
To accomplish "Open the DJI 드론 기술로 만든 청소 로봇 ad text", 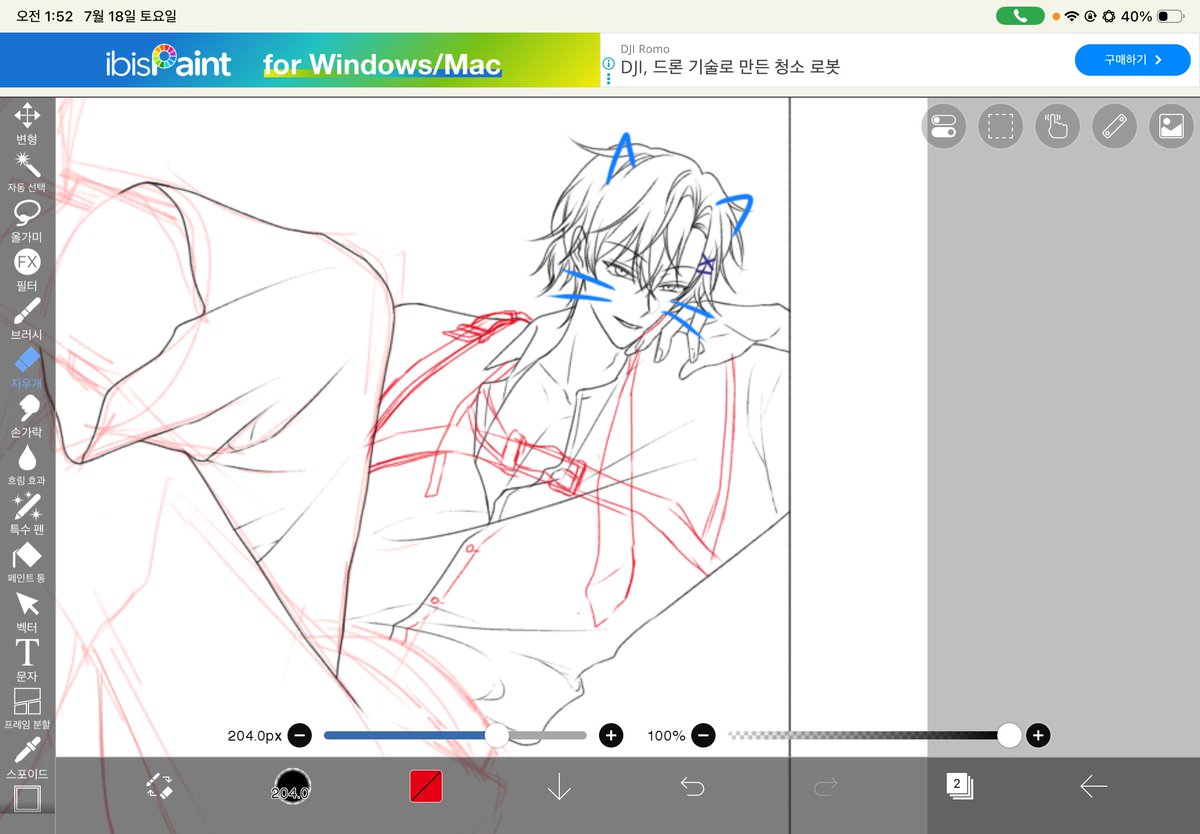I will (729, 67).
